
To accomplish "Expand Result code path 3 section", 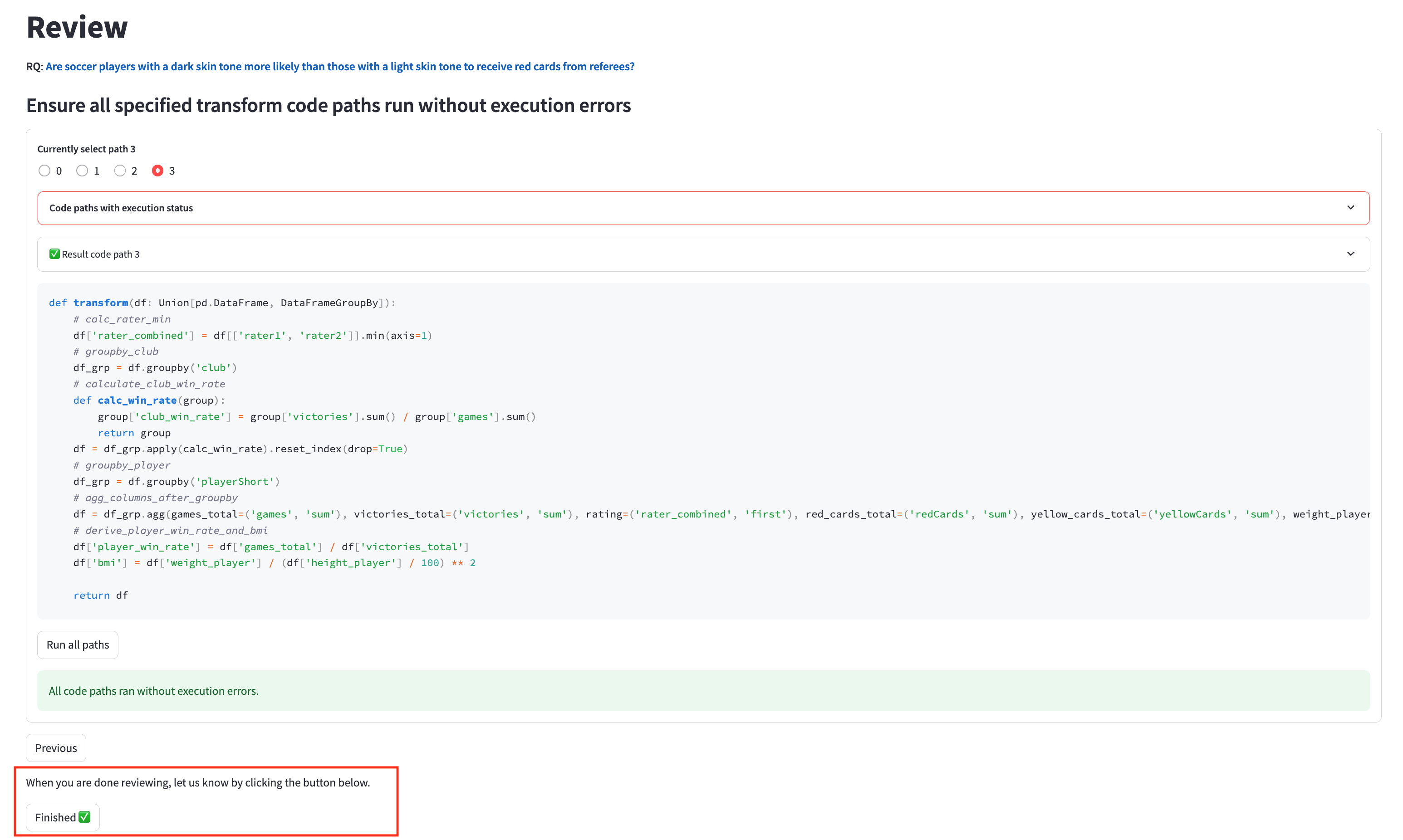I will point(101,254).
